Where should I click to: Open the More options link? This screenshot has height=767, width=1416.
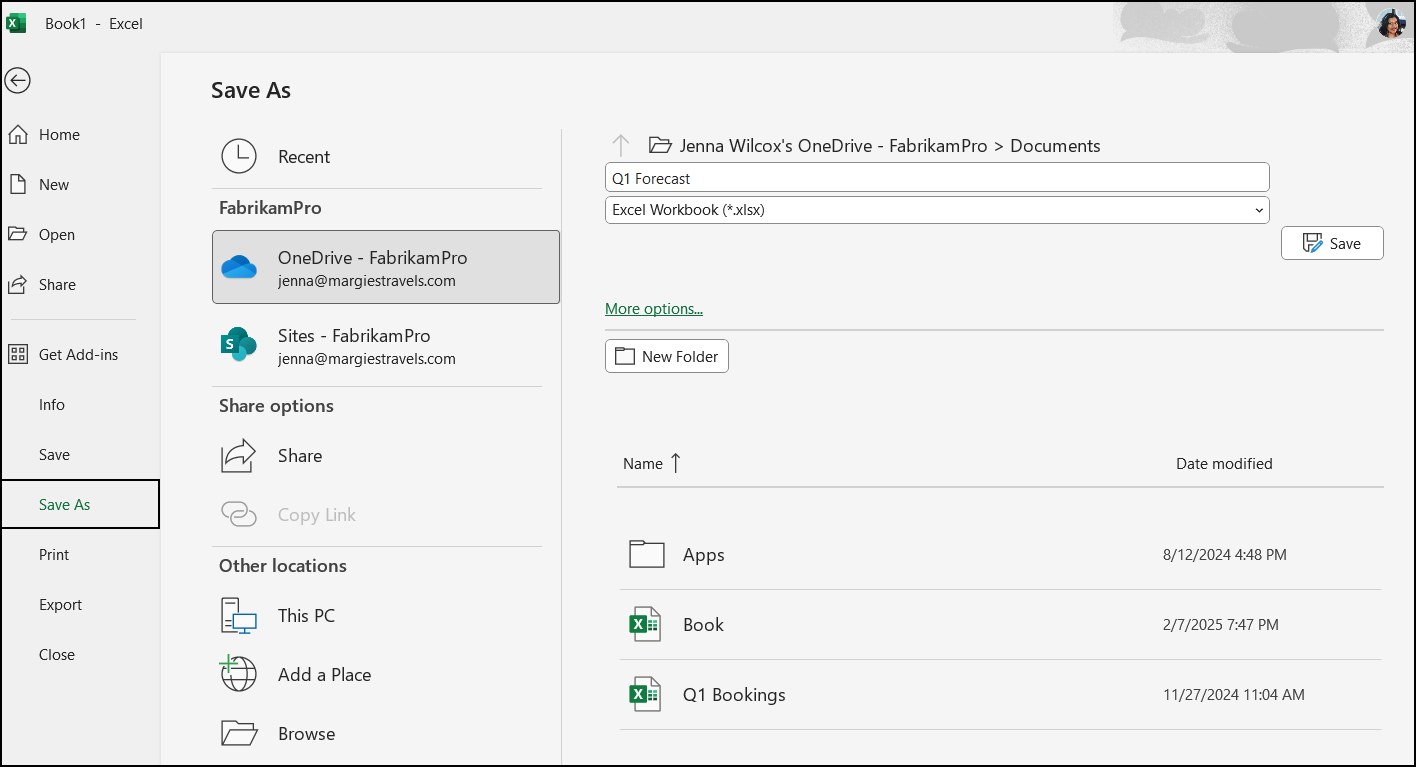[x=653, y=308]
